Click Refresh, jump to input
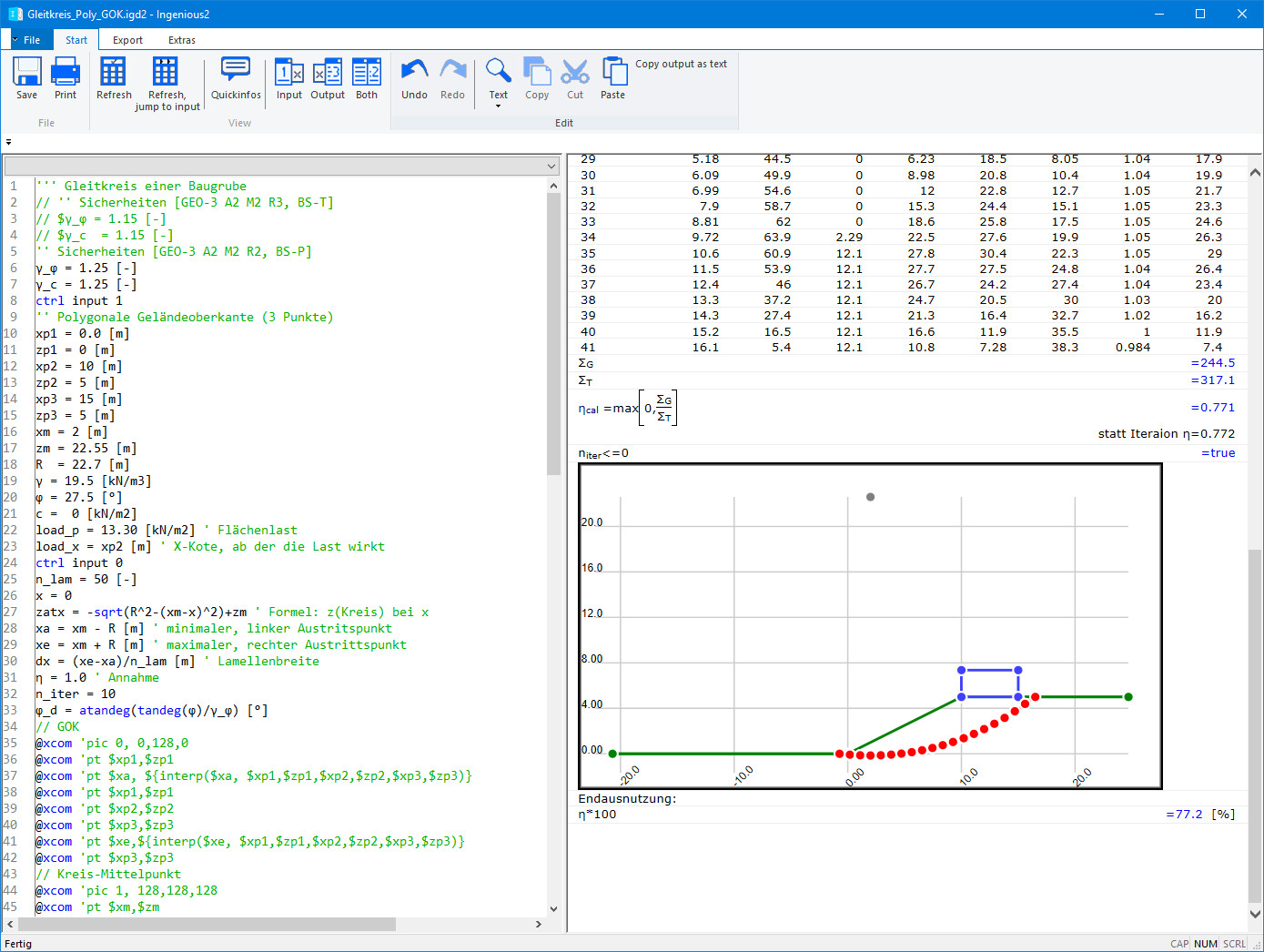This screenshot has width=1264, height=952. (166, 80)
